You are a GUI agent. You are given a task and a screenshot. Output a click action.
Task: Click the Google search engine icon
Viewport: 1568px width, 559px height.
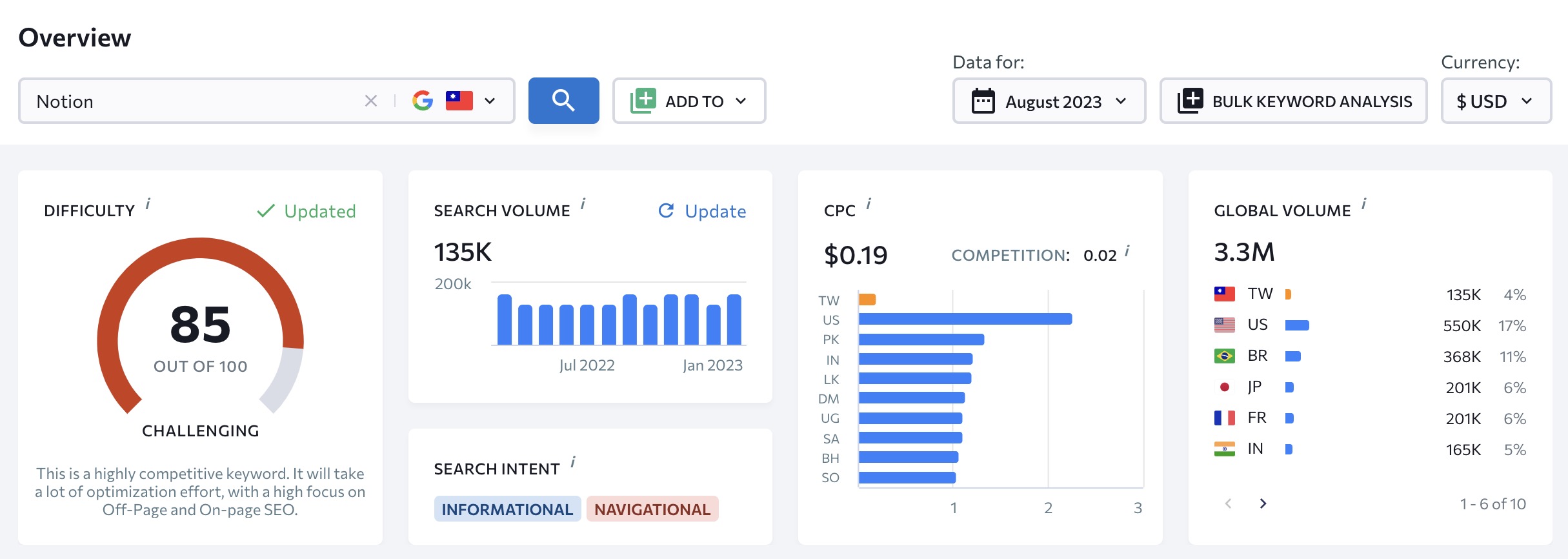(423, 101)
